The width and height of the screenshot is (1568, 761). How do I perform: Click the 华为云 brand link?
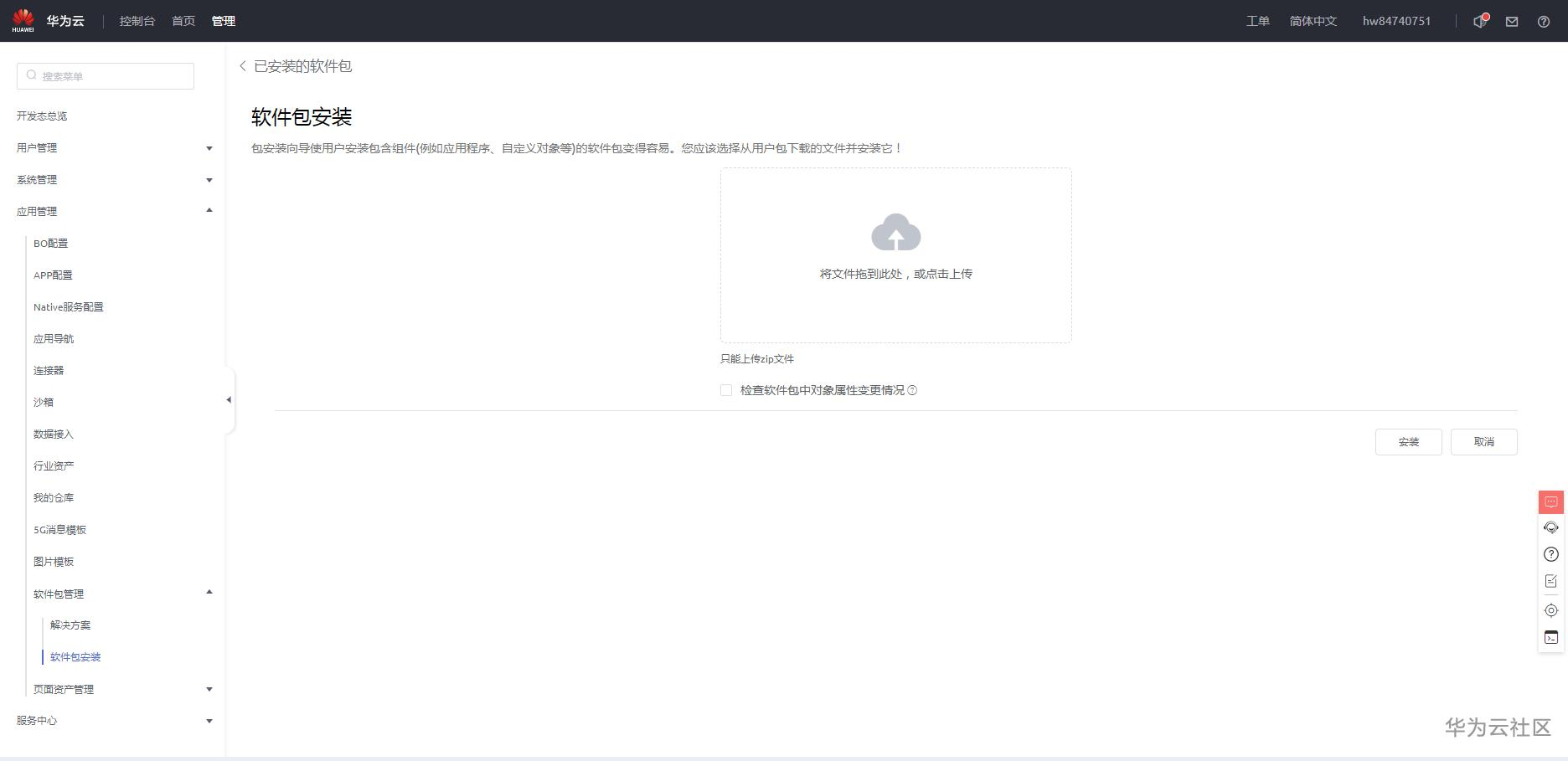pos(65,21)
